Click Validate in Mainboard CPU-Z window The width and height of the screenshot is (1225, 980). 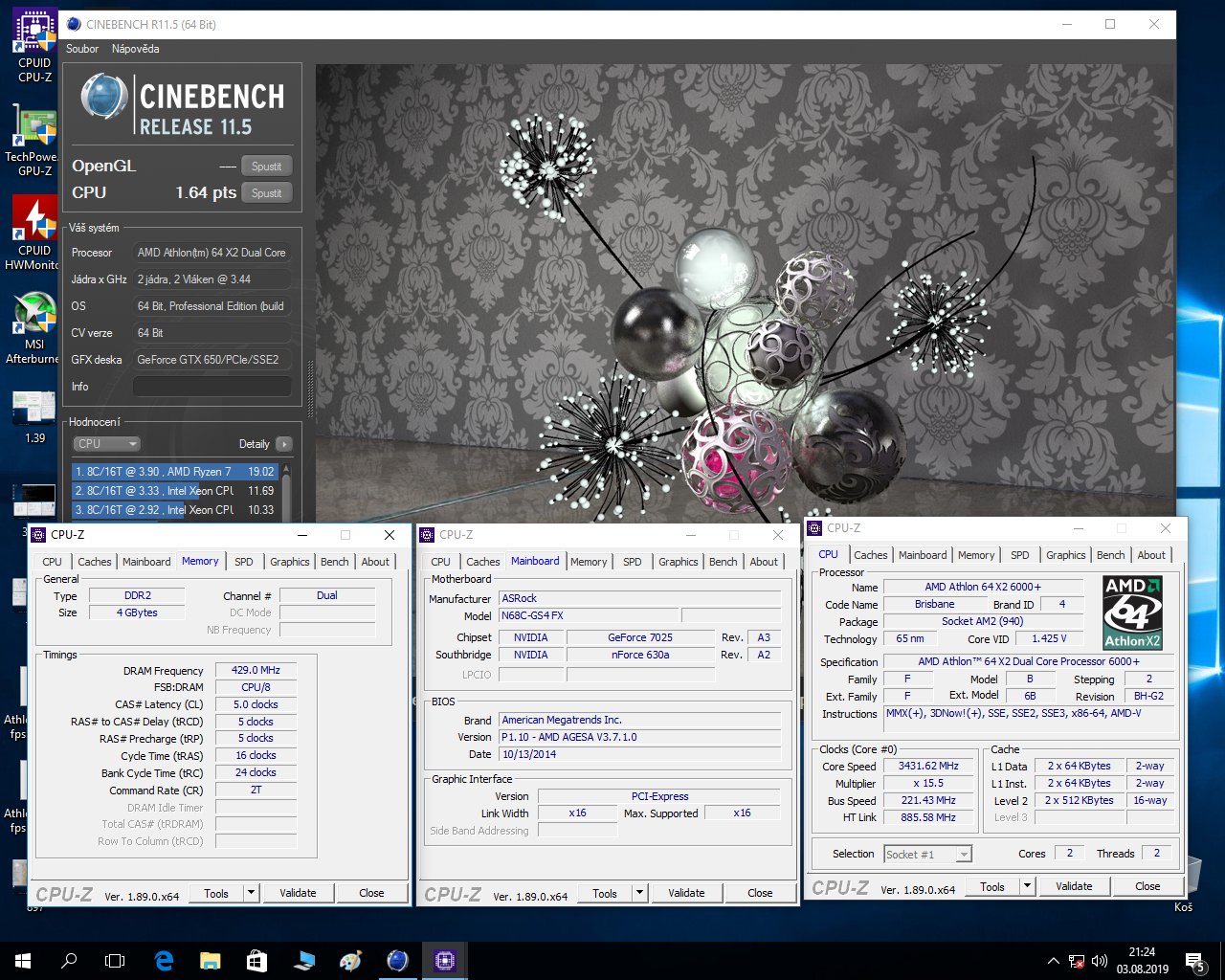pos(686,893)
